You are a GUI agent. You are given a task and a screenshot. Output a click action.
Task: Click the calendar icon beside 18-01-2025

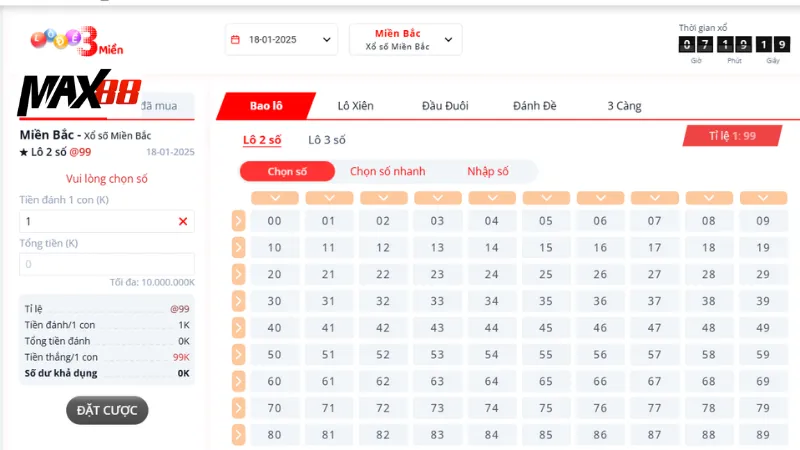(235, 39)
